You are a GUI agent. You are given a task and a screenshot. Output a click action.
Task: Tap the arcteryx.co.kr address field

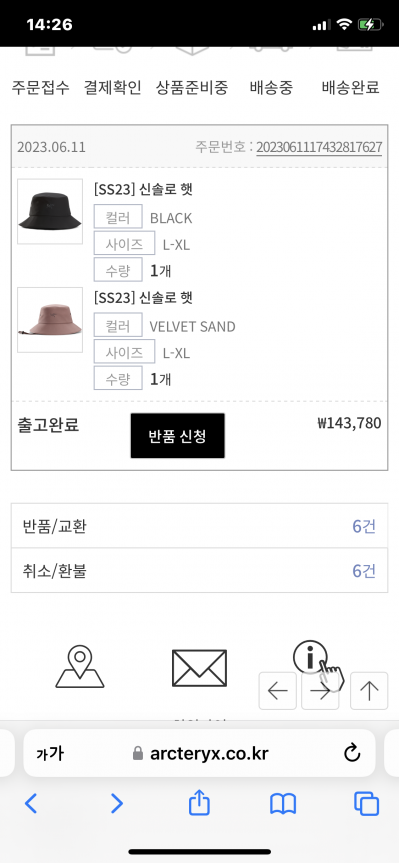pos(199,753)
